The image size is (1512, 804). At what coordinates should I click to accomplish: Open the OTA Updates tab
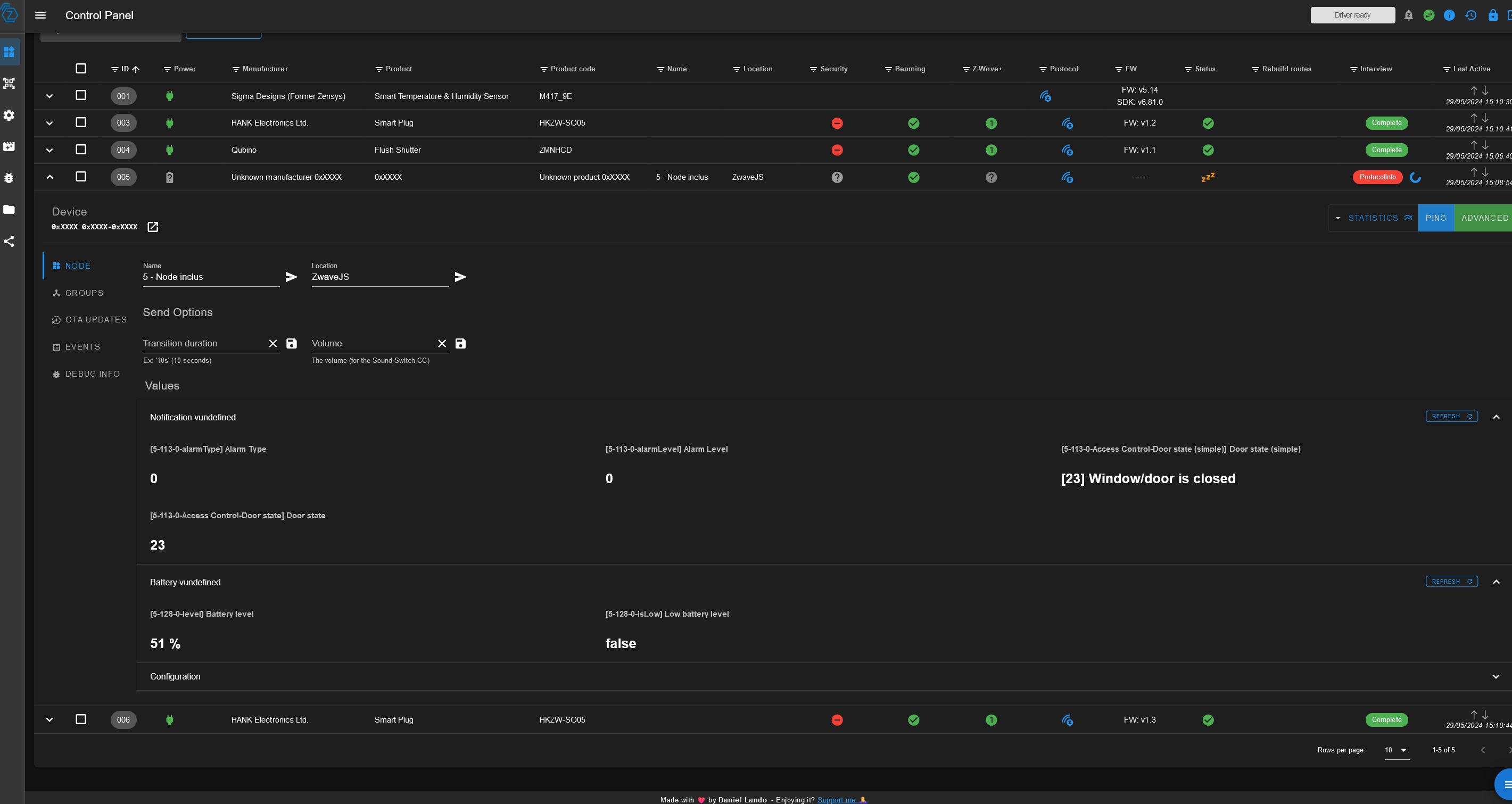[95, 320]
